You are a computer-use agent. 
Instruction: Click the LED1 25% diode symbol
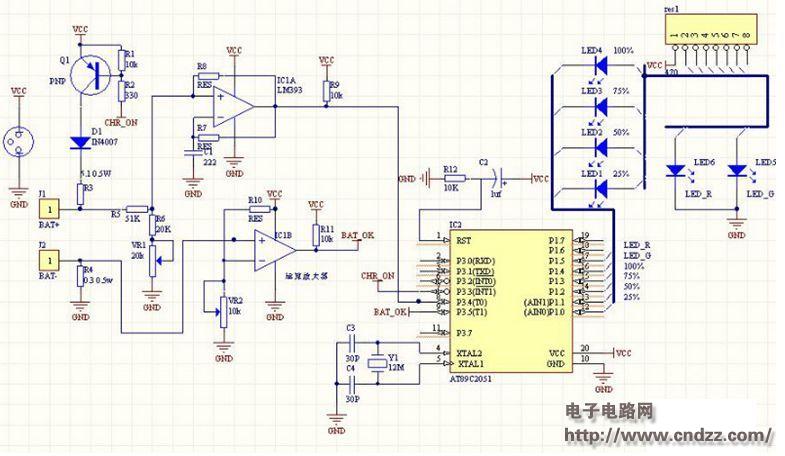click(601, 188)
